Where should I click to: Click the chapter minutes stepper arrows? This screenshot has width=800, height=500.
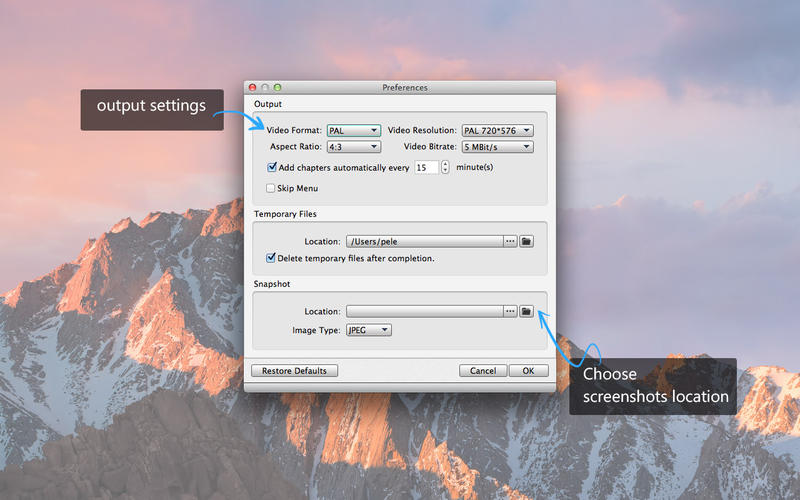click(445, 167)
